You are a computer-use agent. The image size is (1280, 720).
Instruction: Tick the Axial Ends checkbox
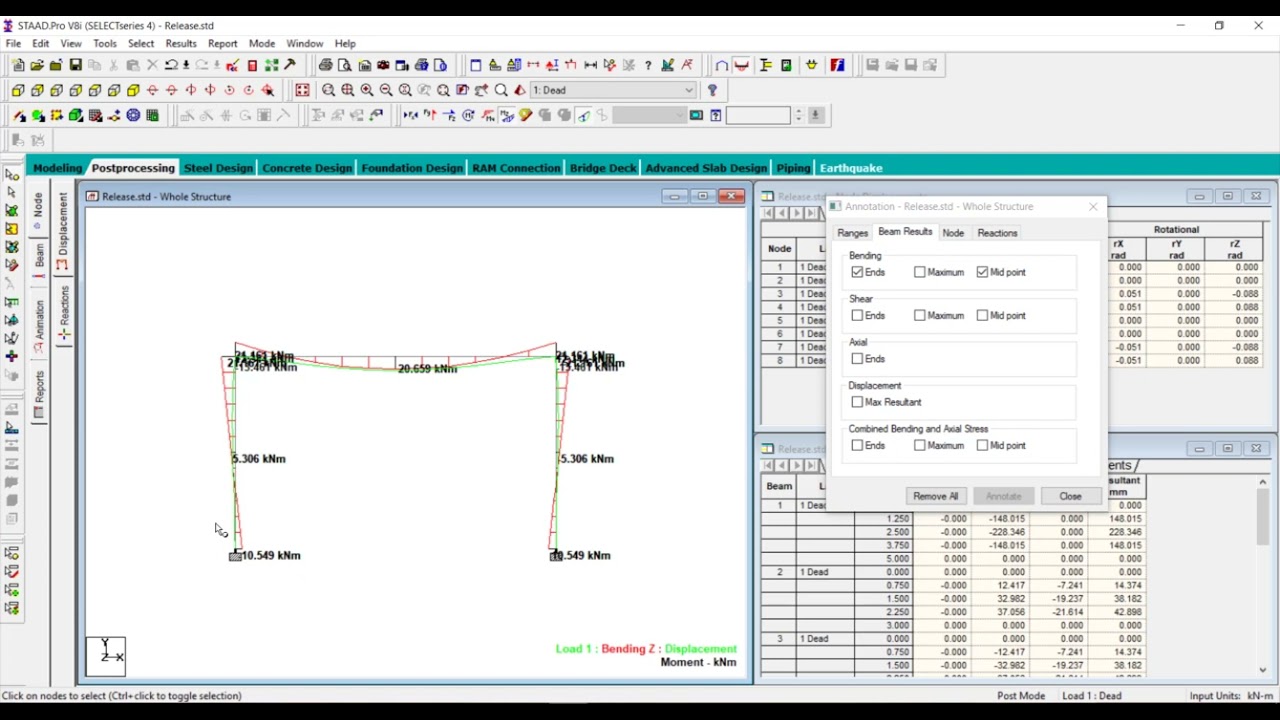(857, 358)
